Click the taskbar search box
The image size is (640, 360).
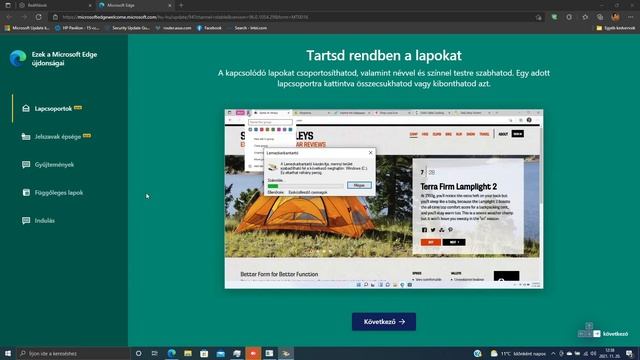point(73,353)
